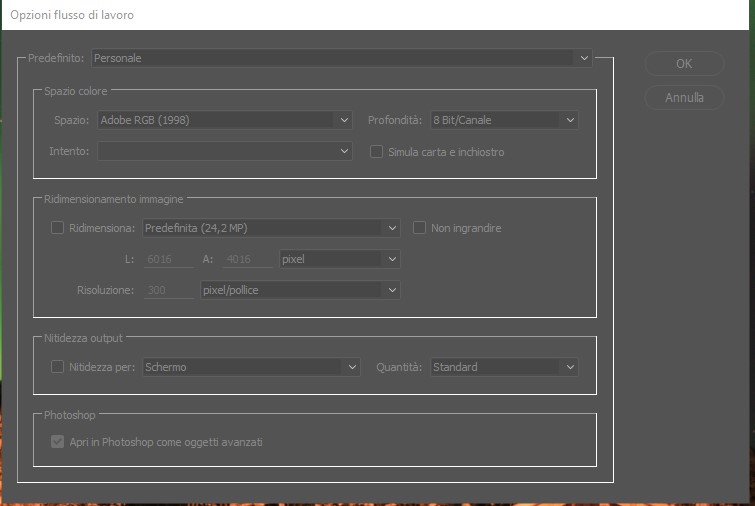Open the pixel/pollice resolution units dropdown
755x506 pixels.
(300, 290)
